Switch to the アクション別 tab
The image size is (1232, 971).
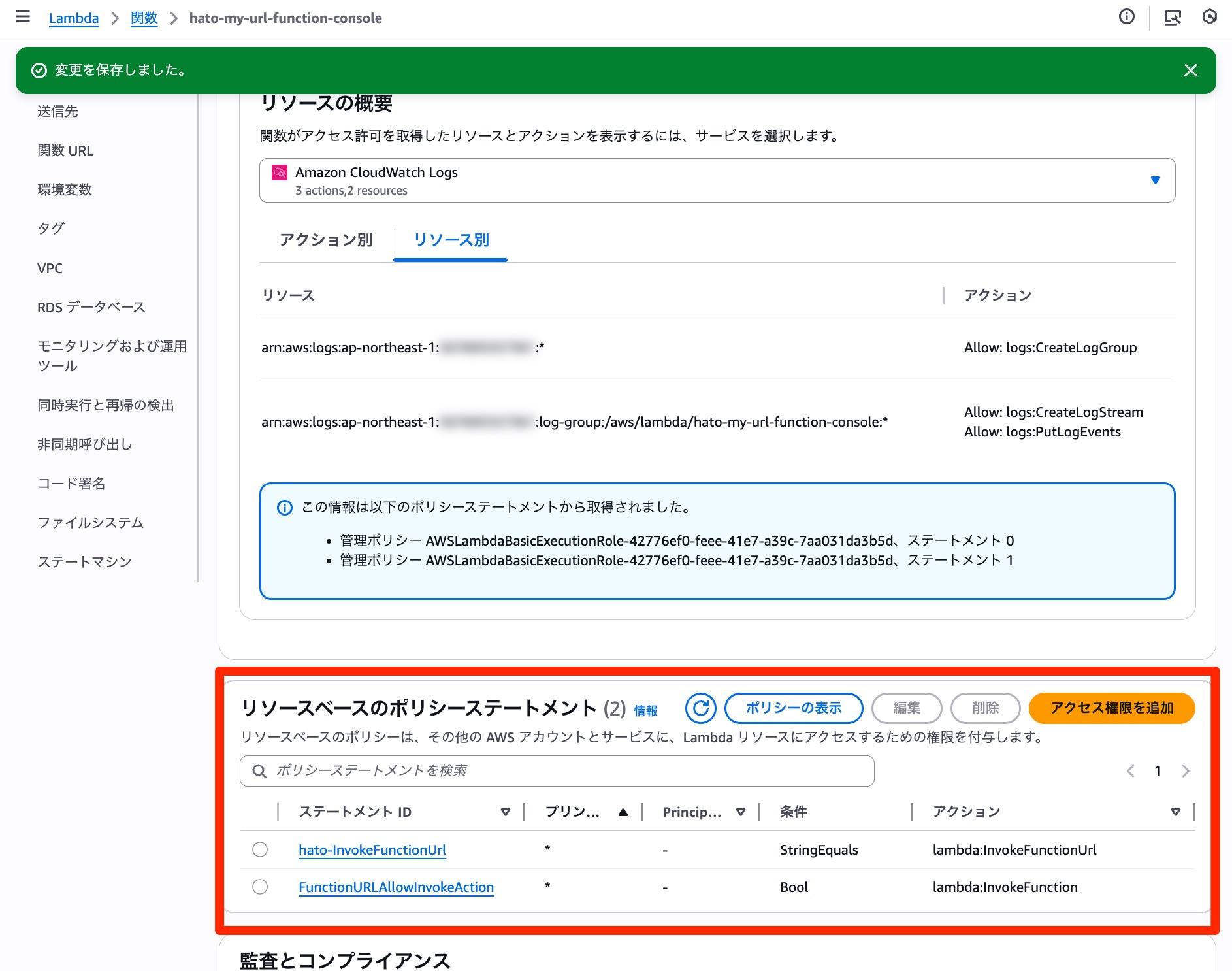click(325, 240)
